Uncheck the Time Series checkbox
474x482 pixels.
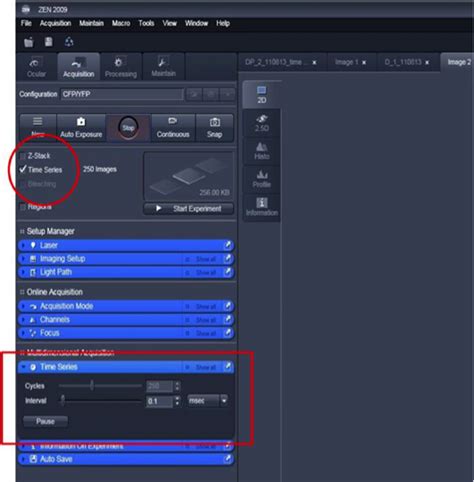pos(23,169)
